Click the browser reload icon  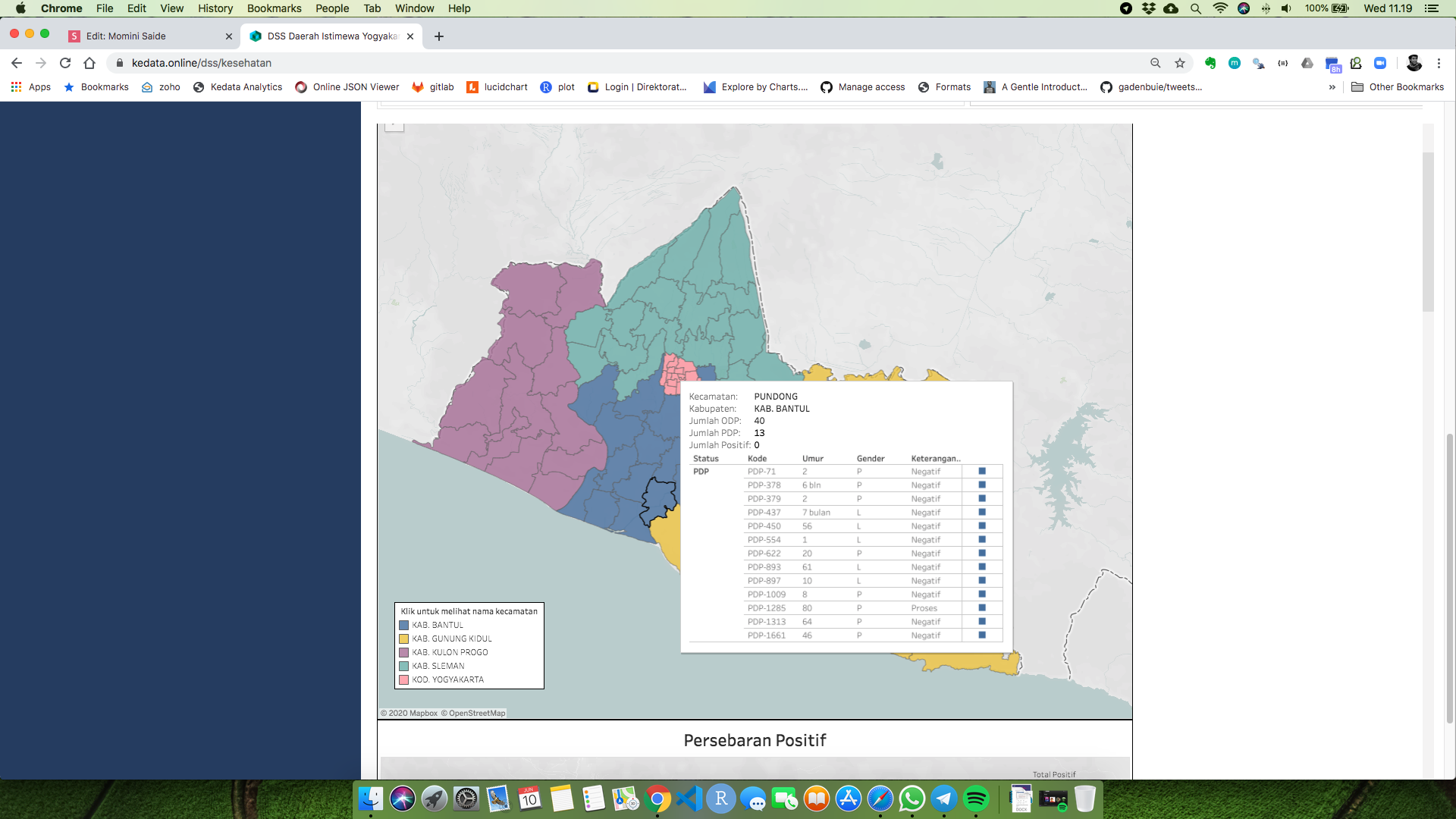65,63
